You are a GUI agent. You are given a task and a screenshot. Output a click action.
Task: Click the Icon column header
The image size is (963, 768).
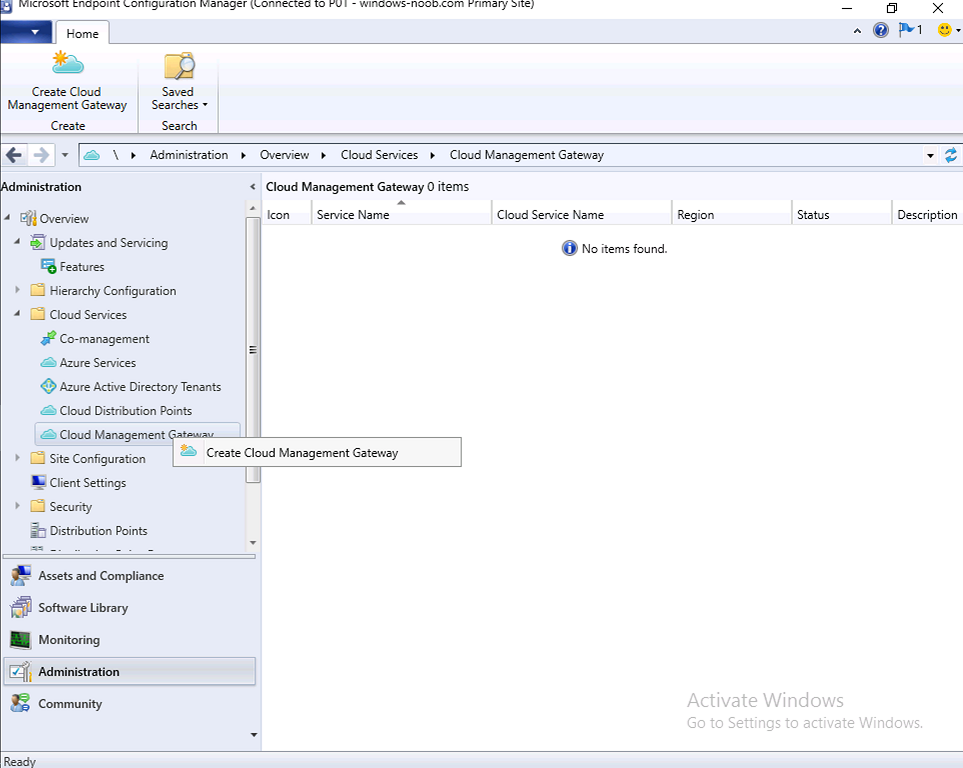pos(287,214)
